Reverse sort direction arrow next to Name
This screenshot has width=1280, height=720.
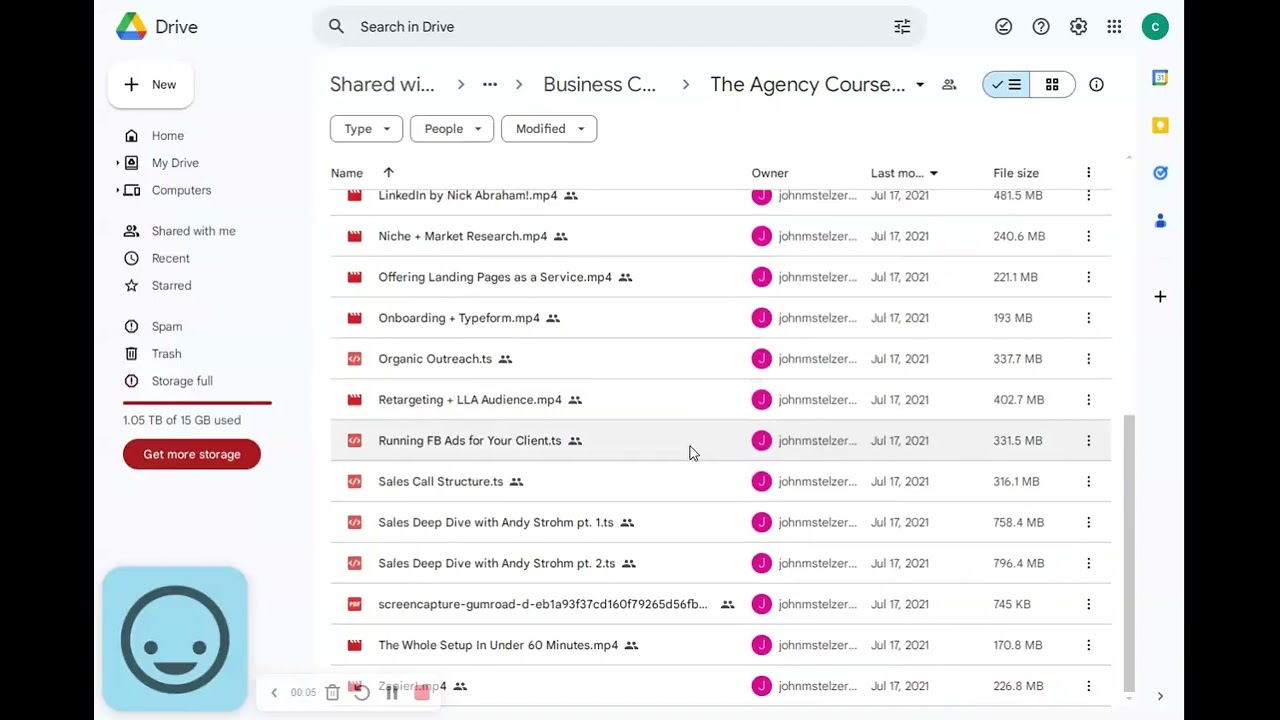(x=389, y=173)
